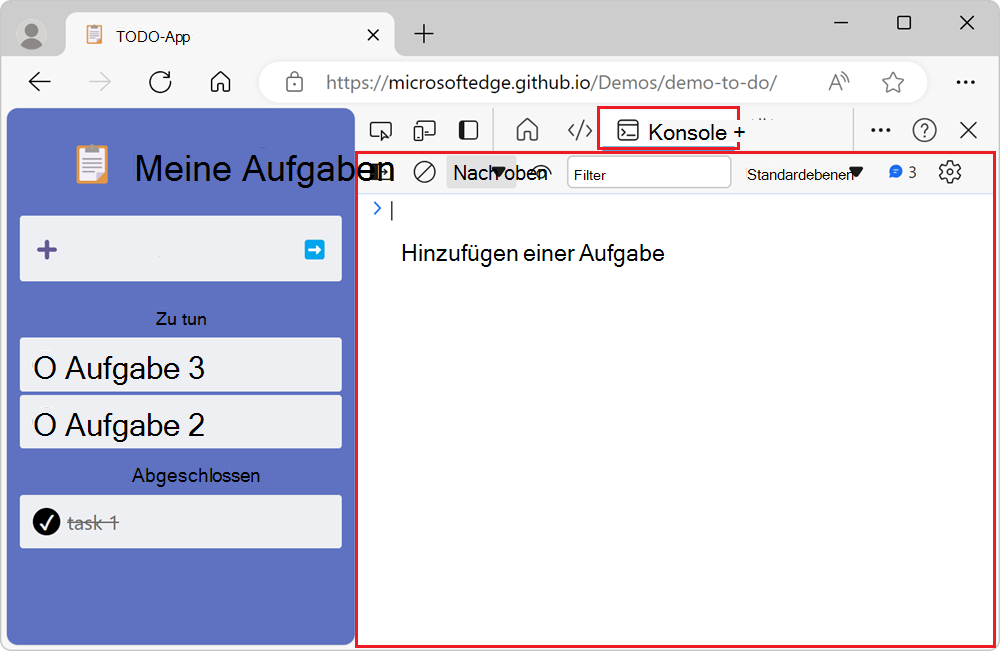Create a live expression with the eye icon
Screen dimensions: 1000x651
click(x=540, y=172)
